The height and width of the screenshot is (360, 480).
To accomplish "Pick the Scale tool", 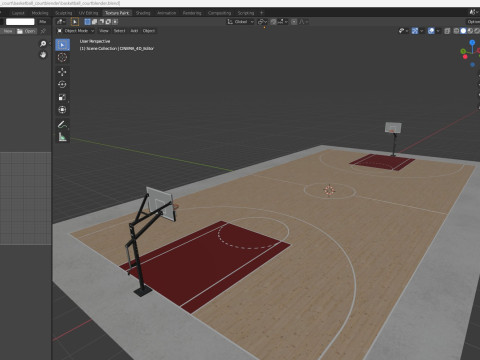I will point(62,97).
